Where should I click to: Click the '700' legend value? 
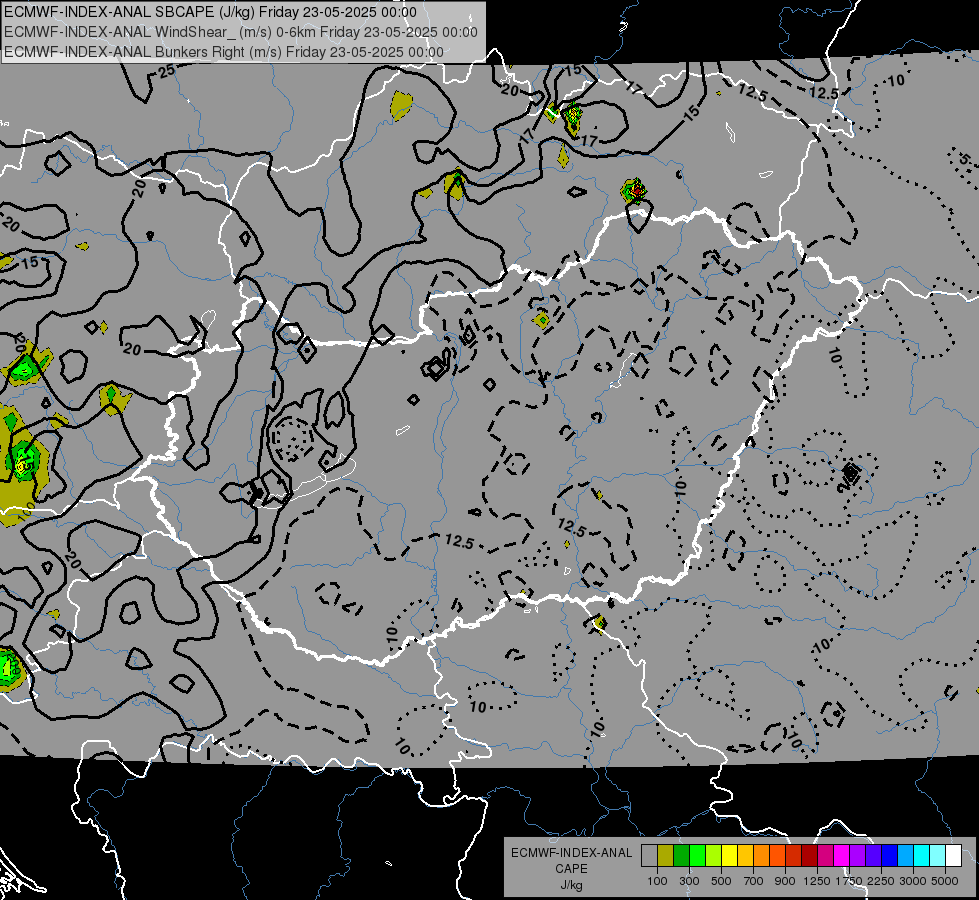click(754, 881)
